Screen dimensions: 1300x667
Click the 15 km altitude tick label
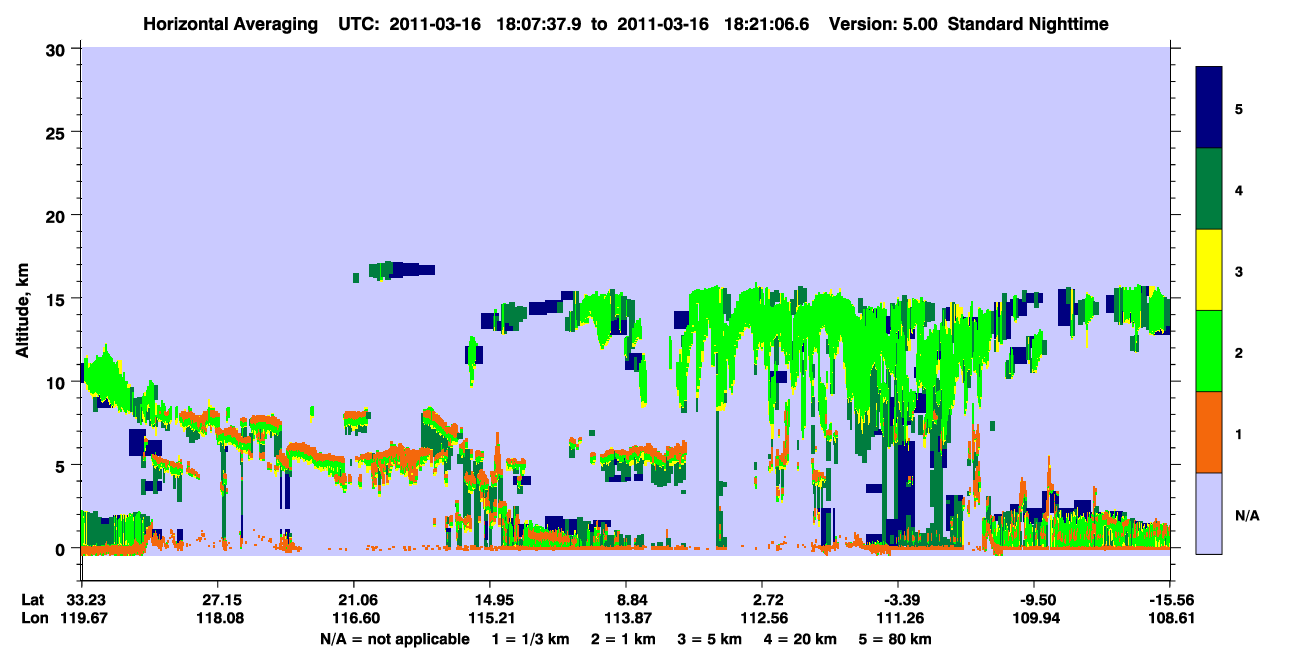58,298
